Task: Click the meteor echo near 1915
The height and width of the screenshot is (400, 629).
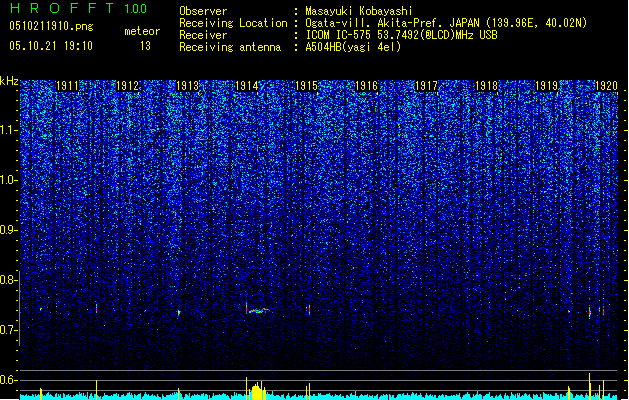Action: pyautogui.click(x=308, y=310)
